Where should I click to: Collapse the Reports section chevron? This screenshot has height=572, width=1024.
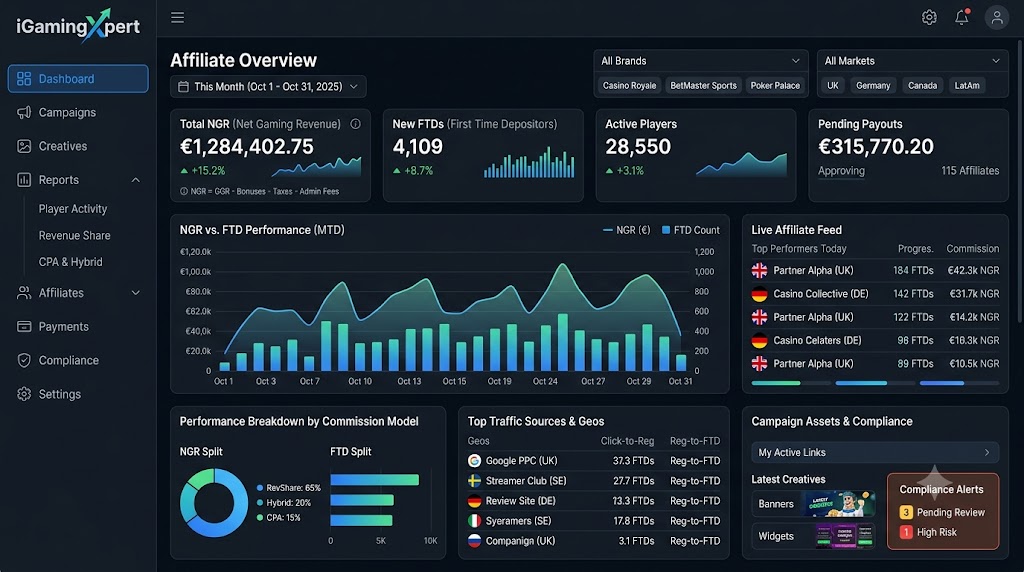click(x=136, y=180)
